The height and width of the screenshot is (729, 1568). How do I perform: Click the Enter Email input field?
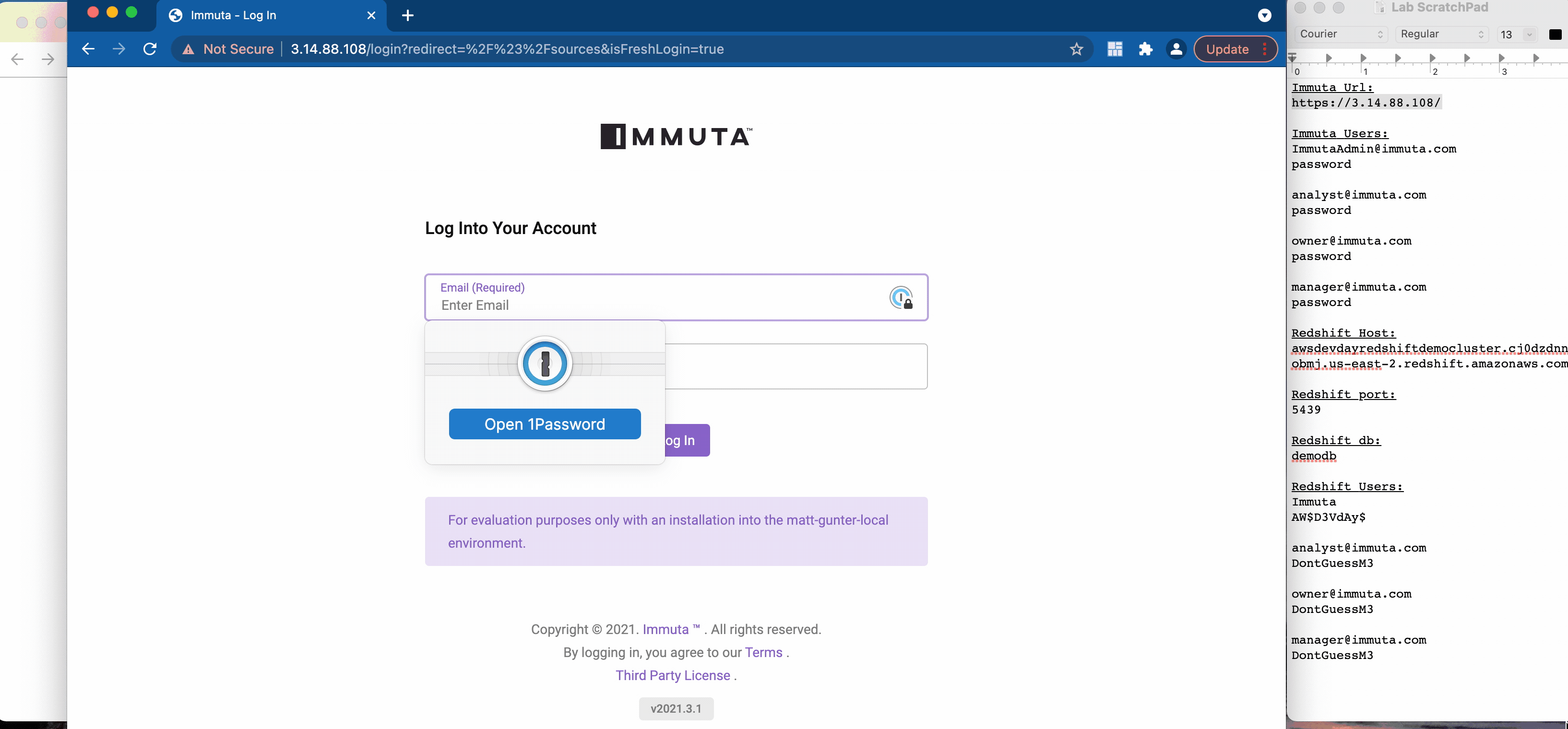pos(676,297)
